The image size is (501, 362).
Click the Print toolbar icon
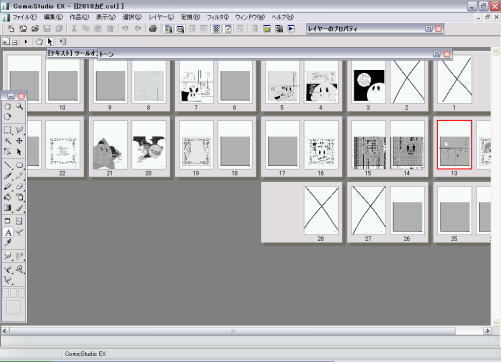(x=153, y=29)
